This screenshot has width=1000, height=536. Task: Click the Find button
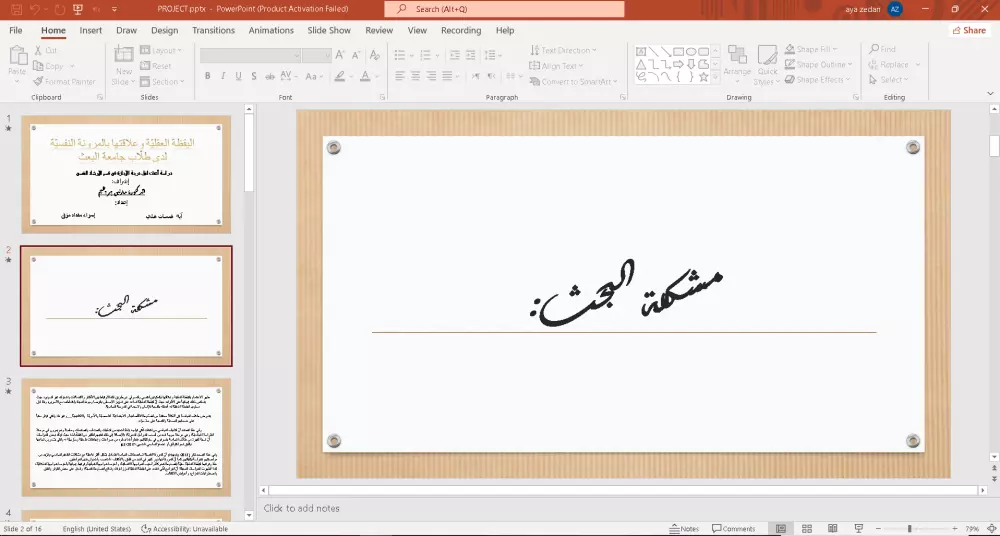point(882,49)
